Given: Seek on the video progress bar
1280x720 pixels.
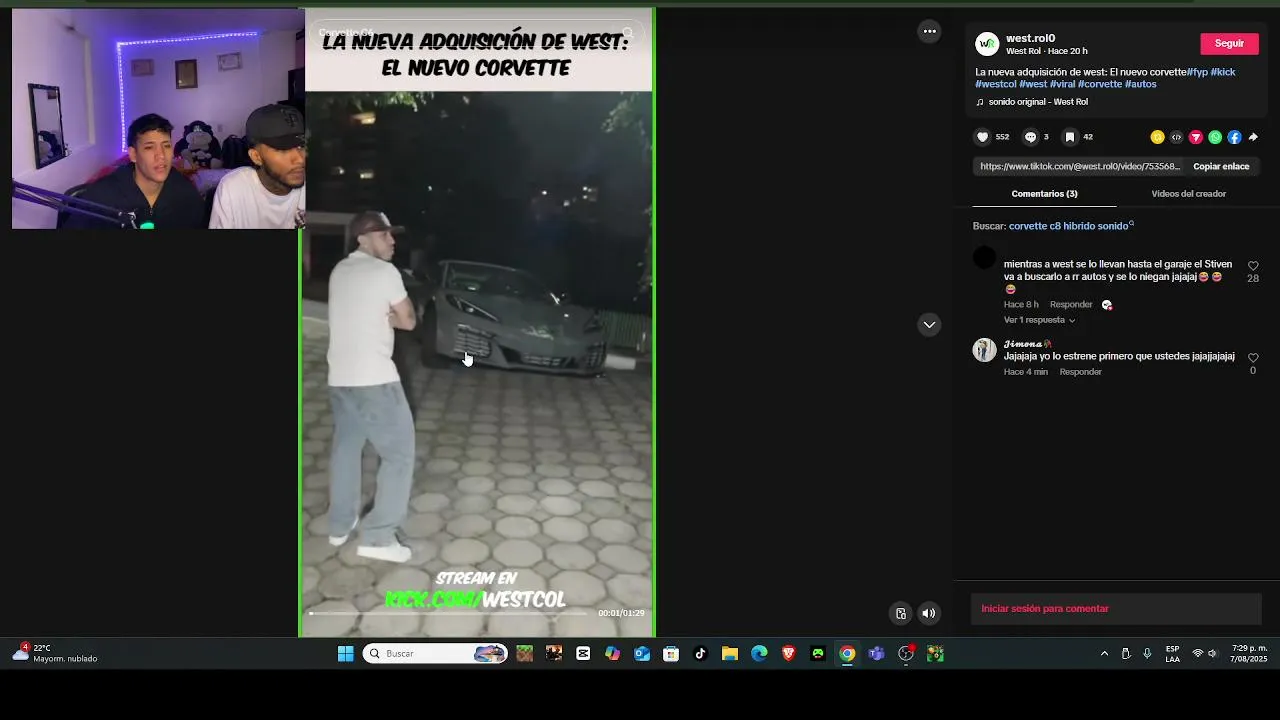Looking at the screenshot, I should (x=448, y=613).
